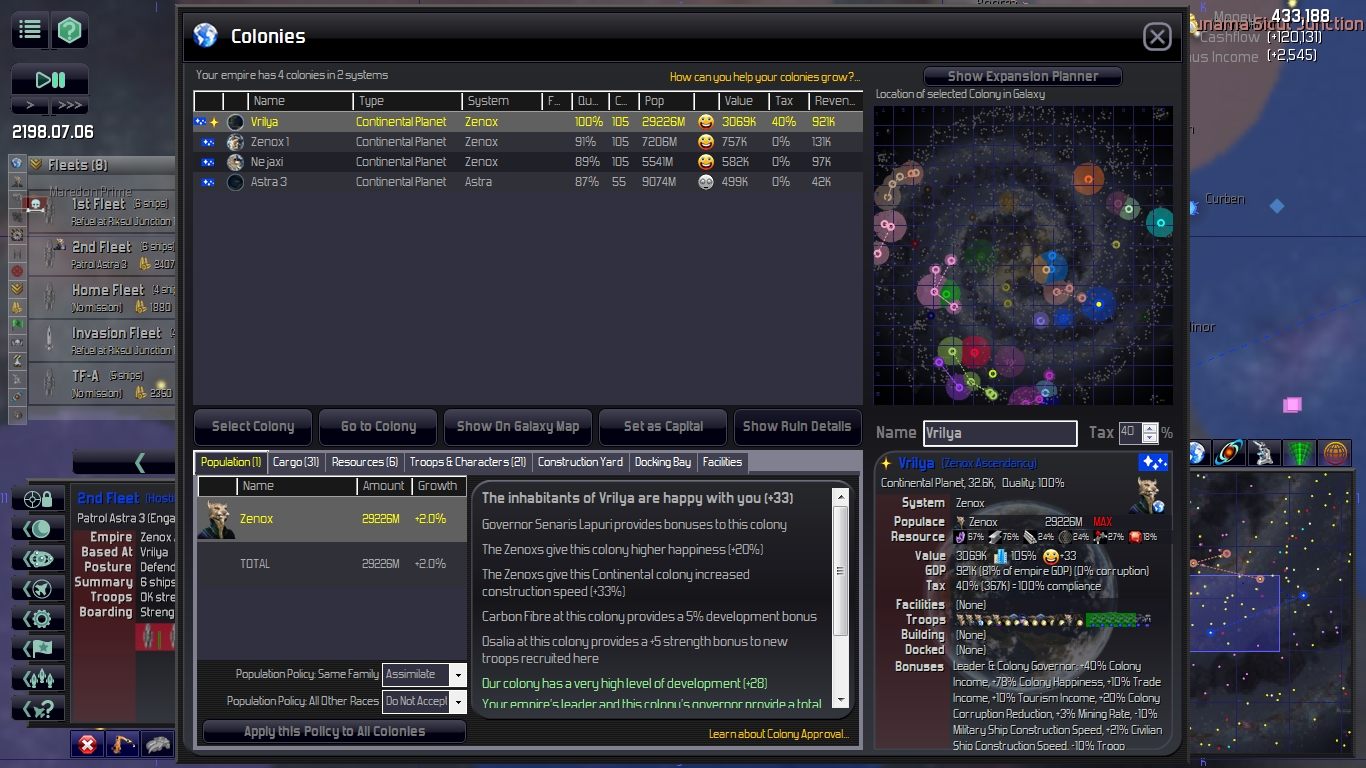Click the gear cog icon button

pos(38,619)
